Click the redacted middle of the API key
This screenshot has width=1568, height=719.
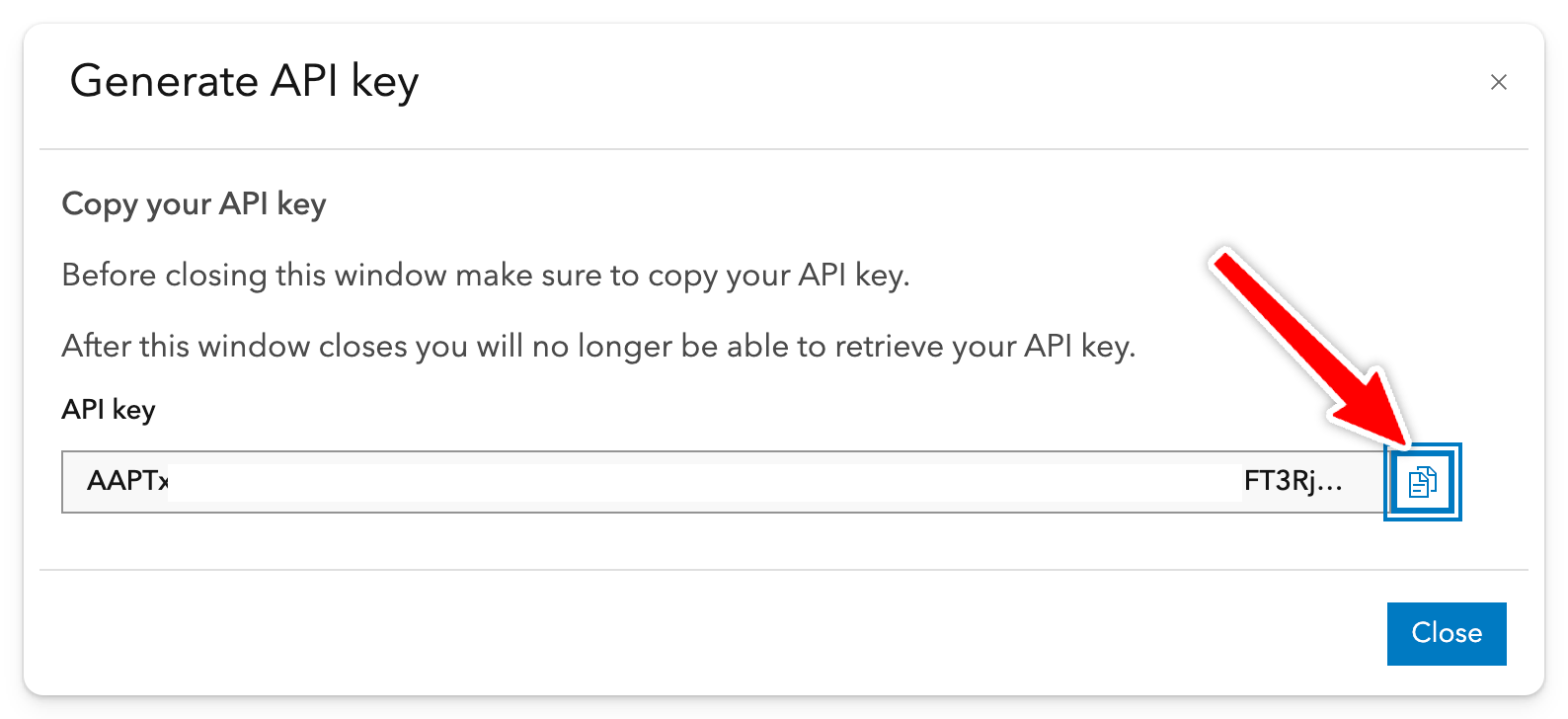click(703, 484)
